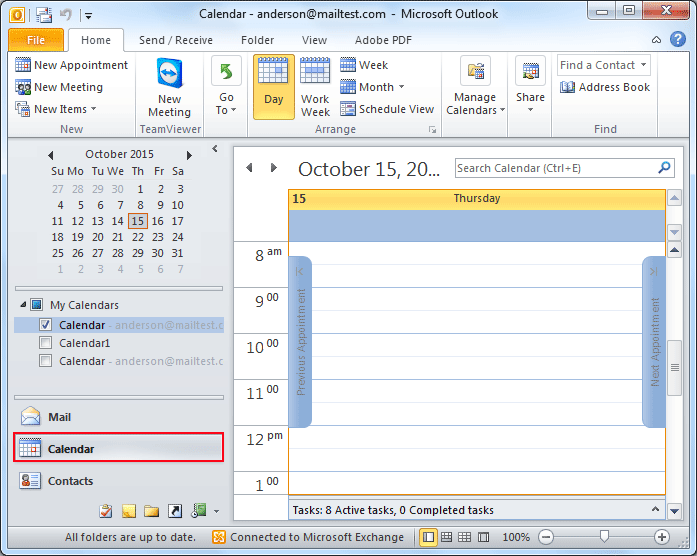This screenshot has height=556, width=697.
Task: Open the File tab
Action: [x=36, y=40]
